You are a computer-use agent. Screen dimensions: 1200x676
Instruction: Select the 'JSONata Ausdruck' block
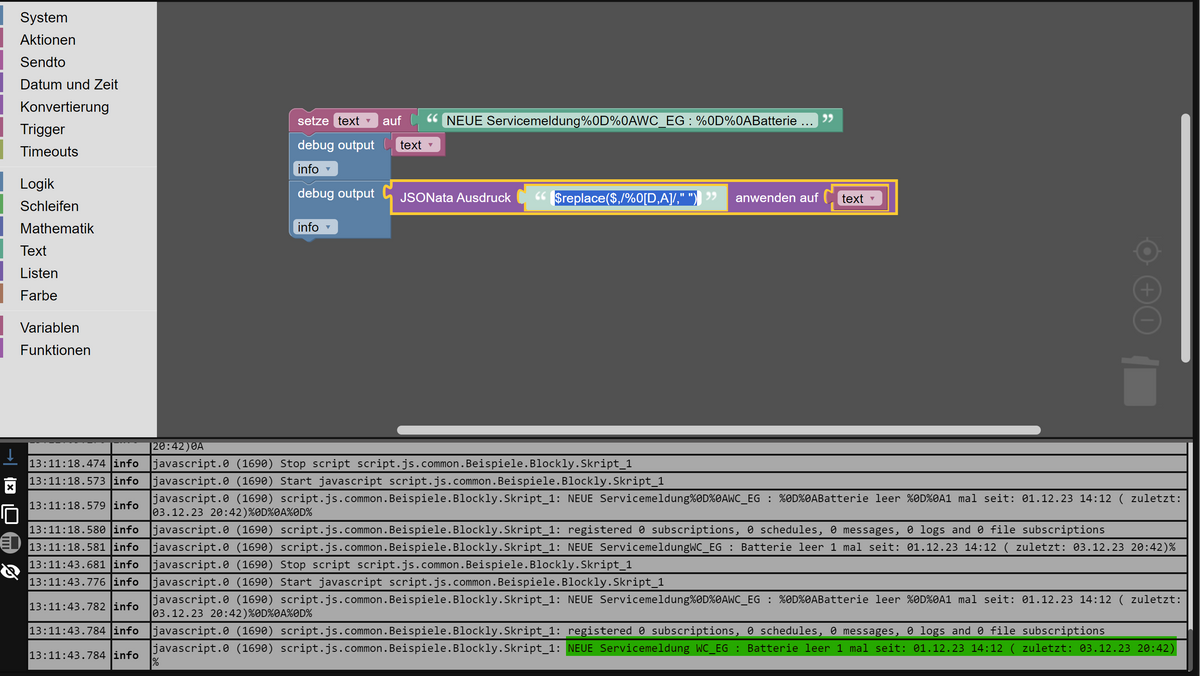tap(455, 198)
